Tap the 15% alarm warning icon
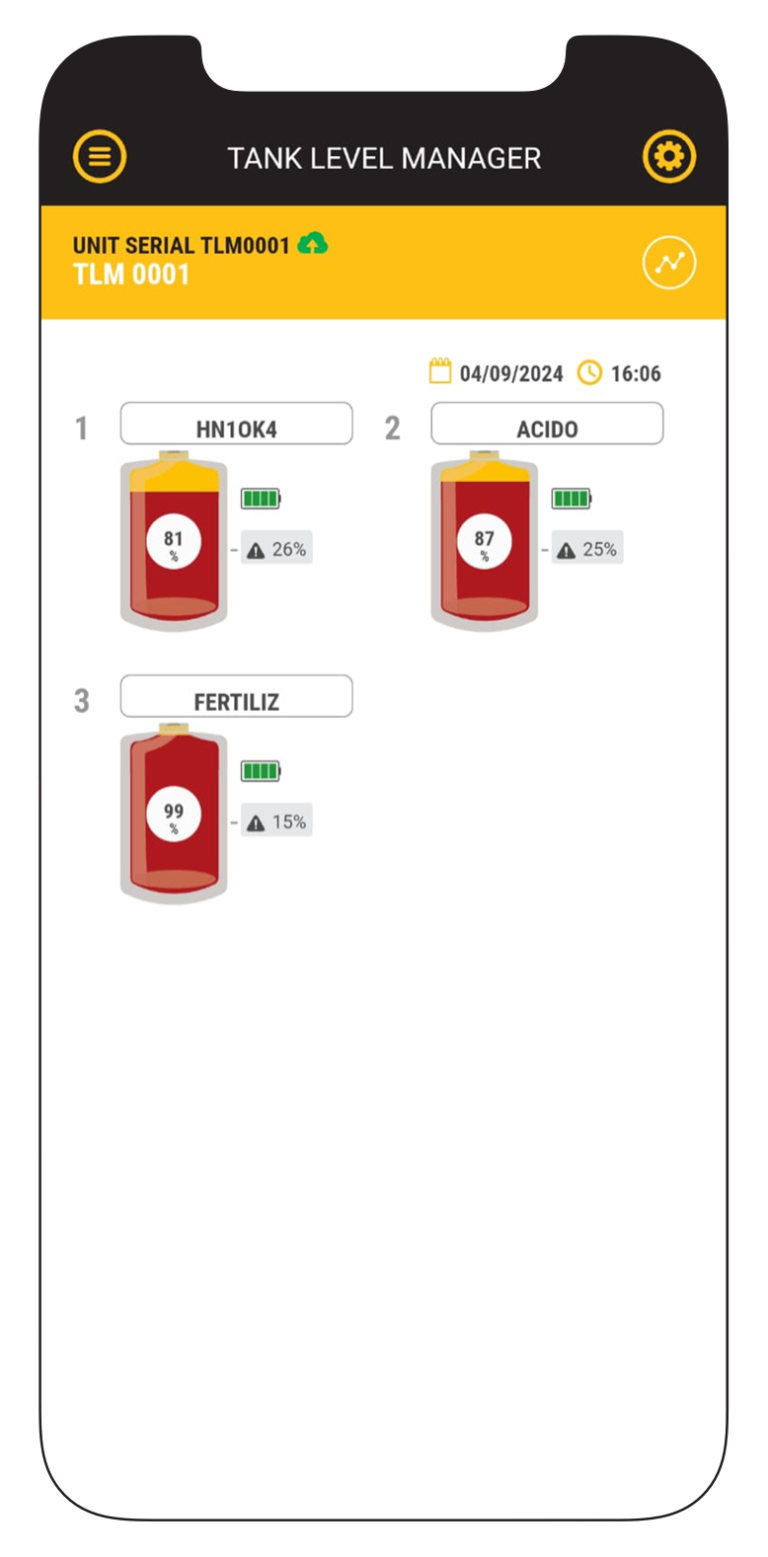The image size is (768, 1557). point(256,823)
